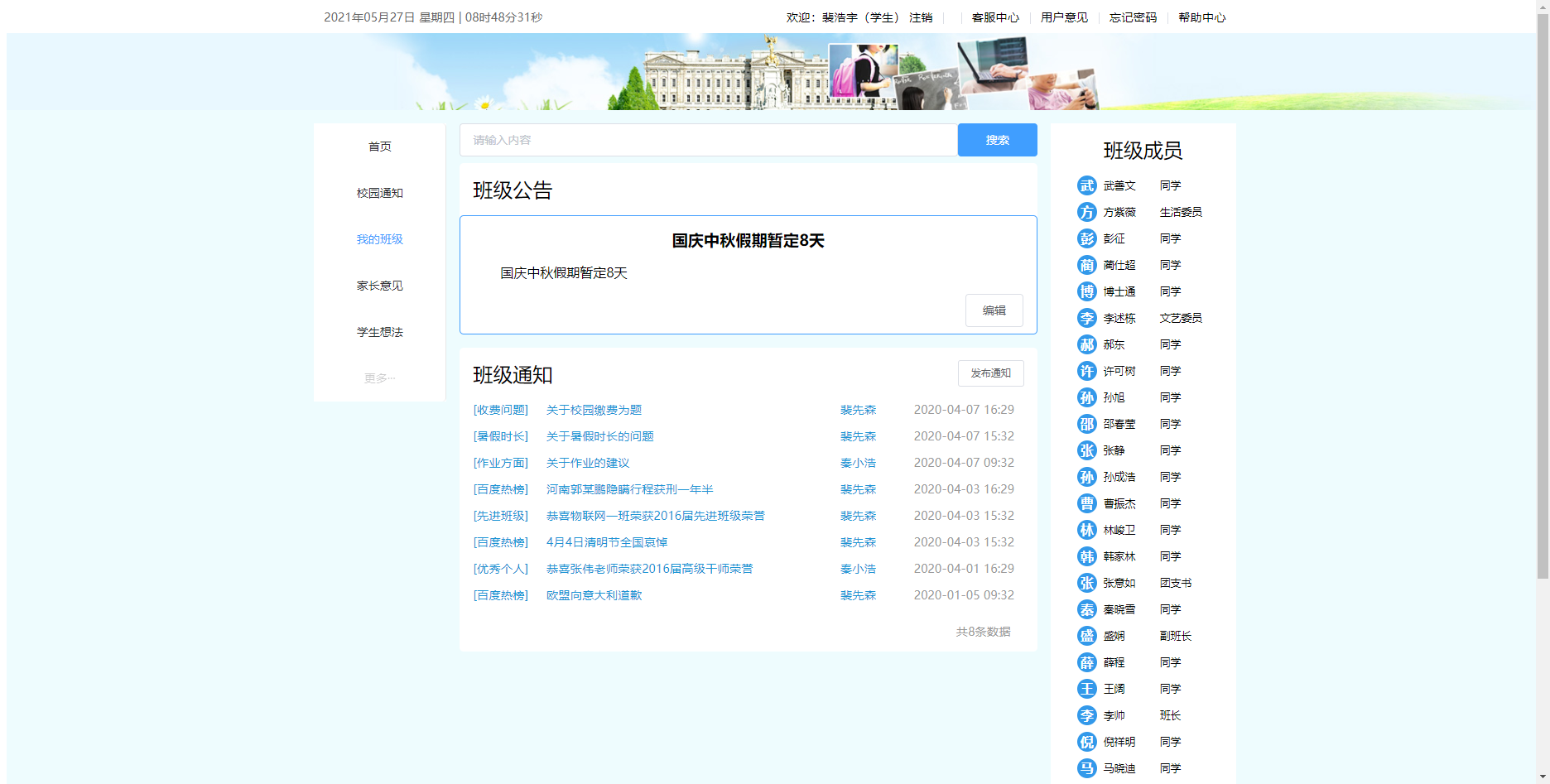Open the 用户意见 link
The image size is (1550, 784).
(1064, 17)
